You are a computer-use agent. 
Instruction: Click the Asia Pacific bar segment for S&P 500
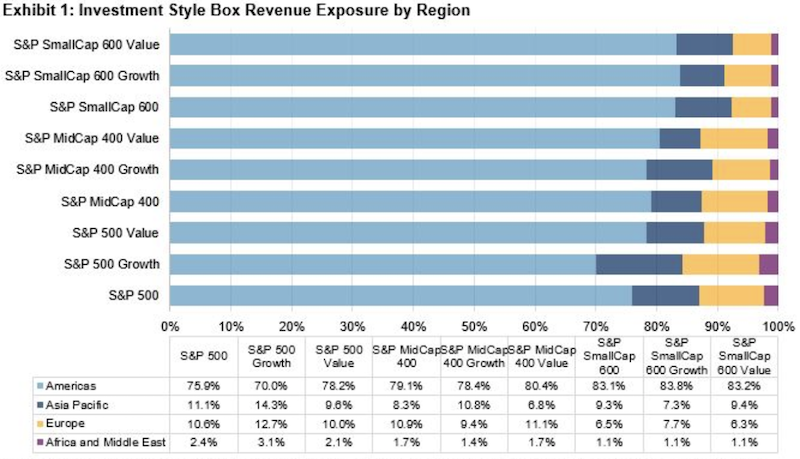(x=665, y=295)
